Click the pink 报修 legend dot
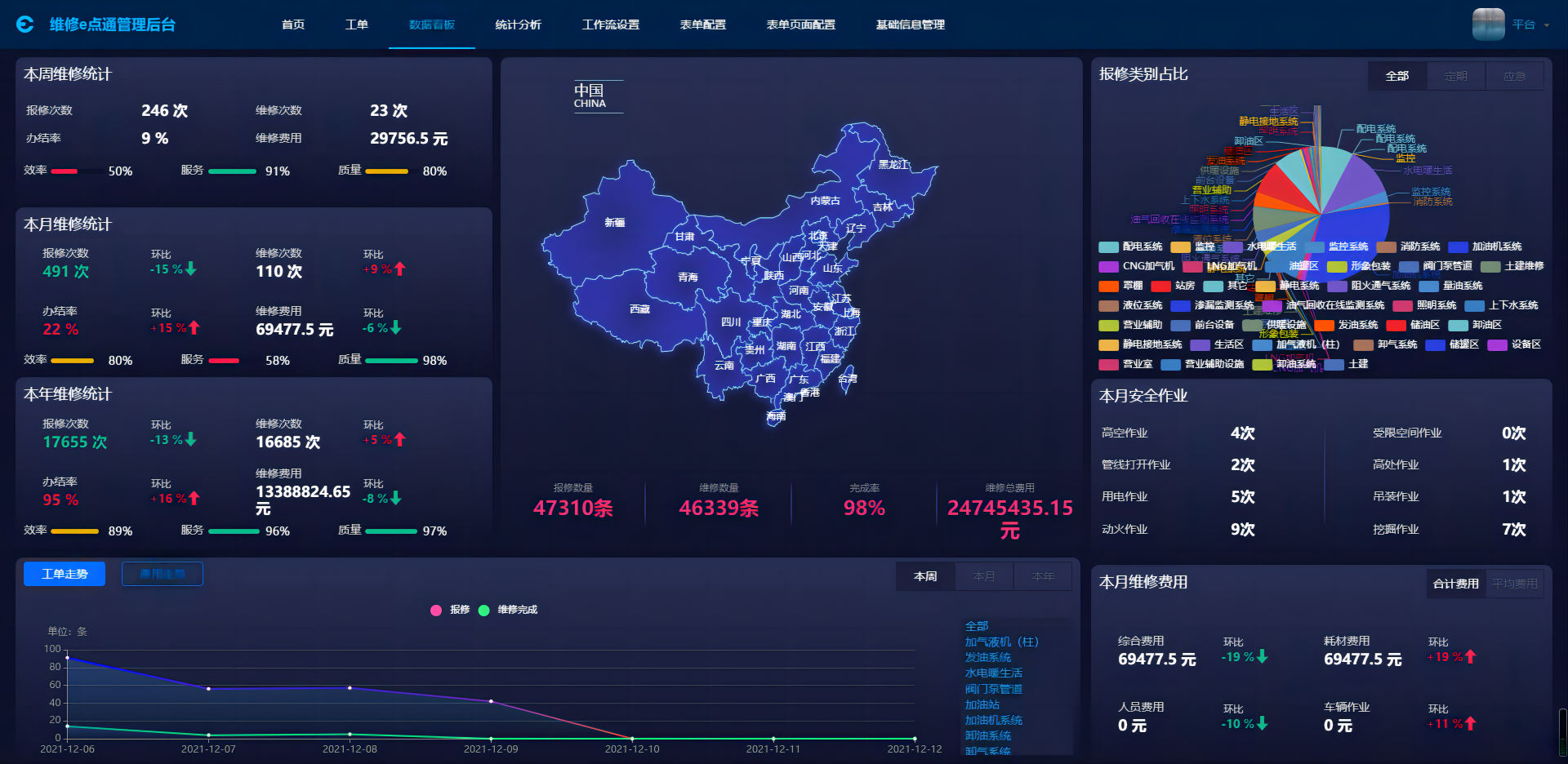Image resolution: width=1568 pixels, height=764 pixels. point(436,610)
